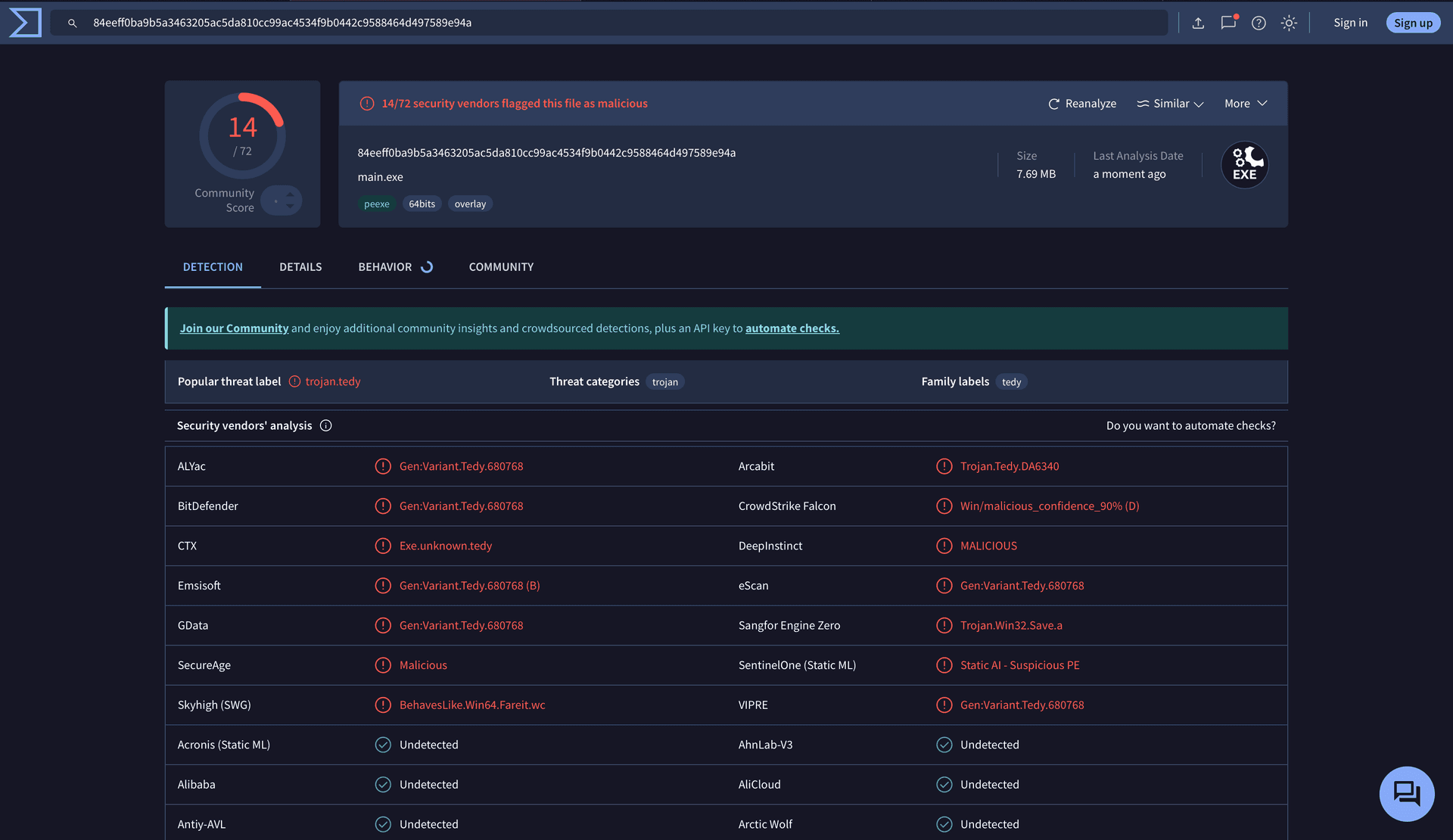This screenshot has height=840, width=1453.
Task: Click the Join our Community link
Action: (x=234, y=328)
